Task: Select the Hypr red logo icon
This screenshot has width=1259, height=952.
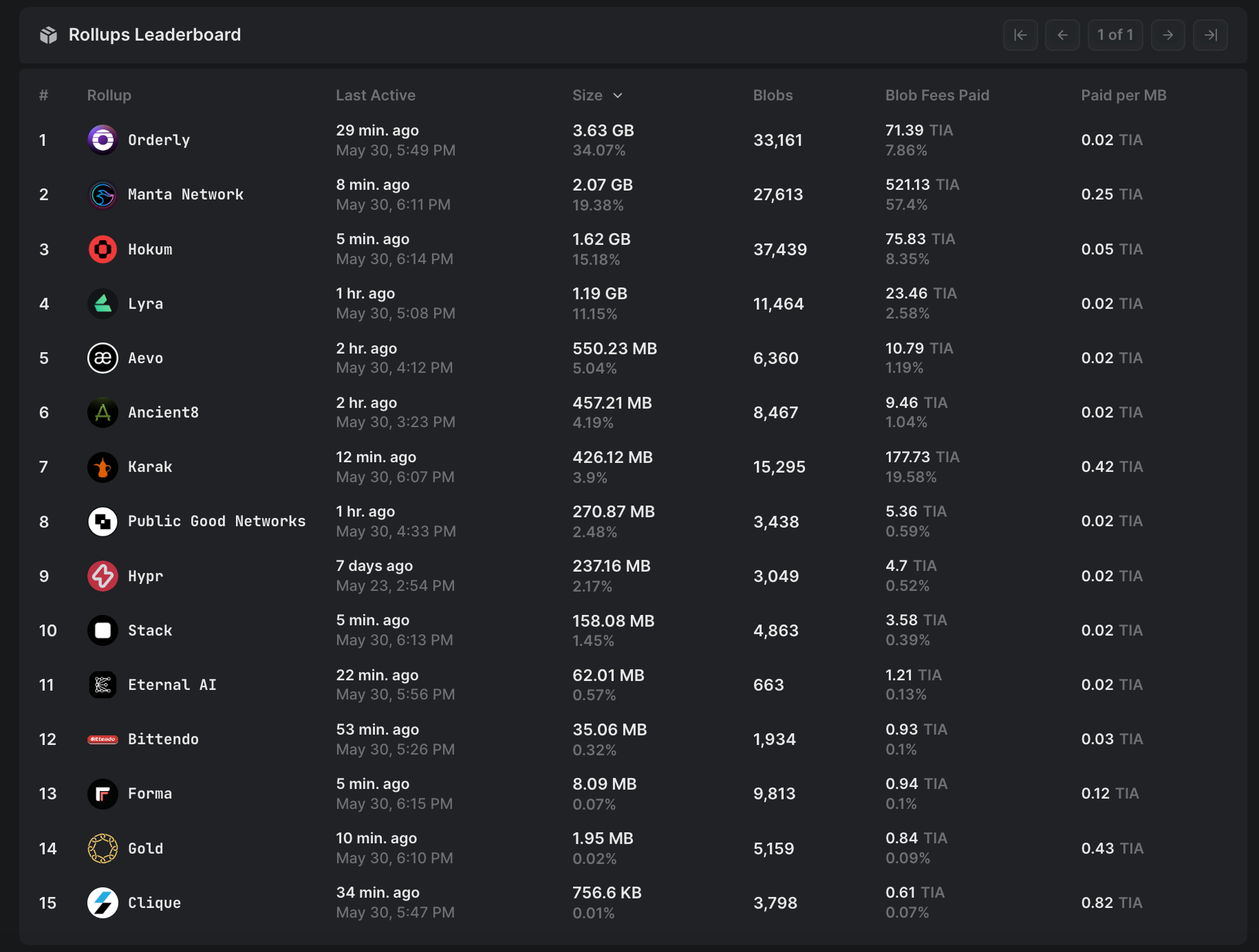Action: pyautogui.click(x=103, y=576)
